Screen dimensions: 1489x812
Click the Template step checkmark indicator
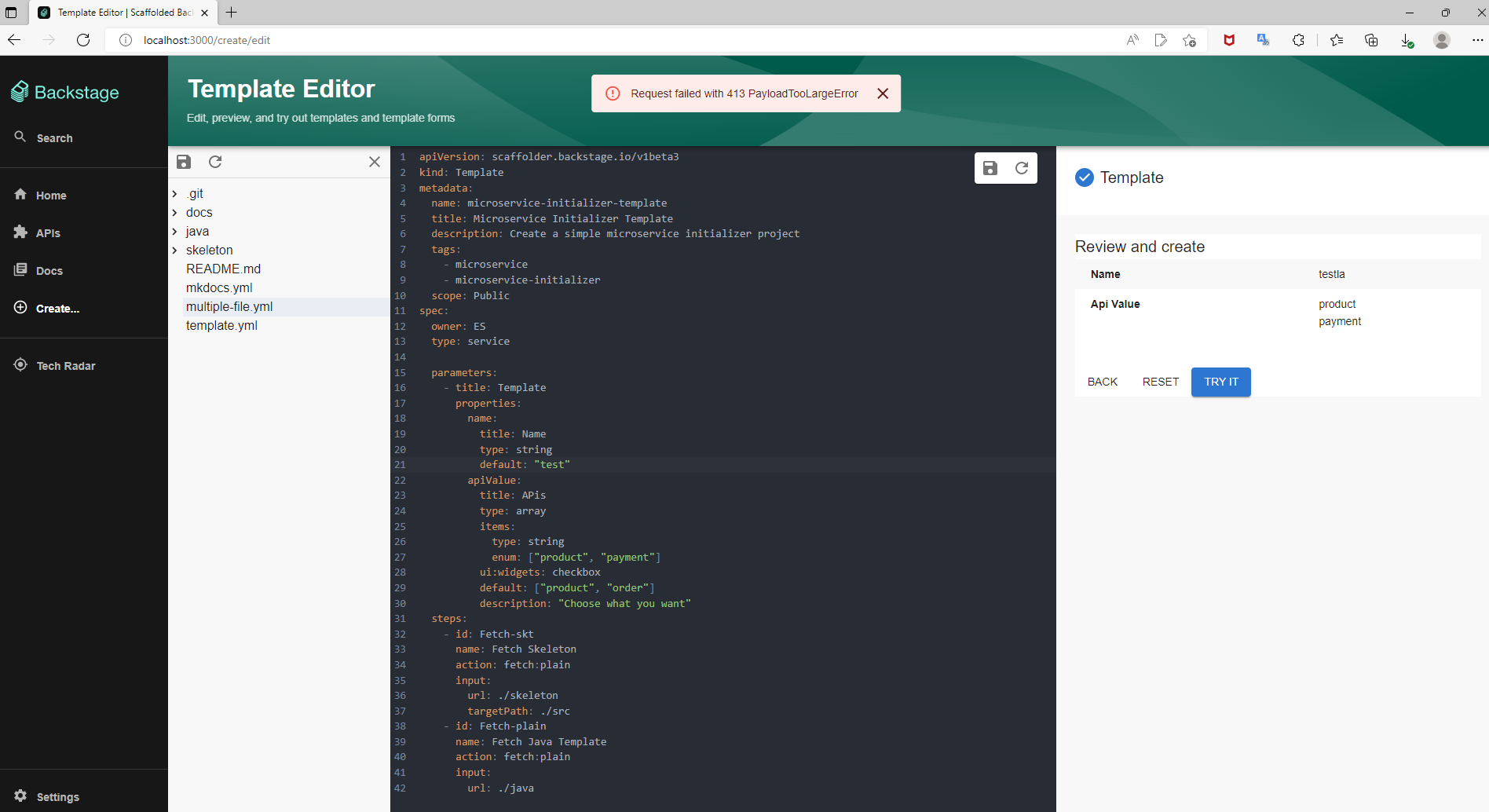1085,177
